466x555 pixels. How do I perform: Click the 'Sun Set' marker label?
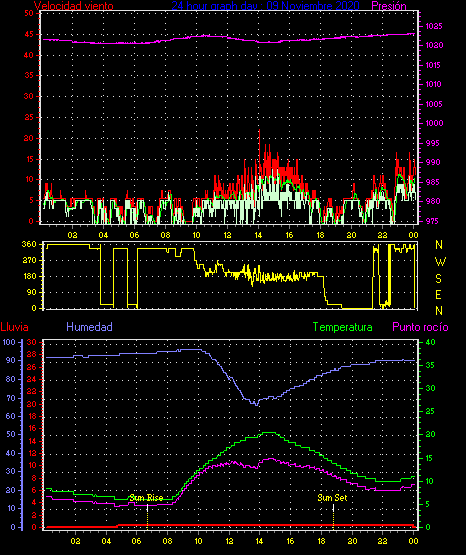coord(332,498)
